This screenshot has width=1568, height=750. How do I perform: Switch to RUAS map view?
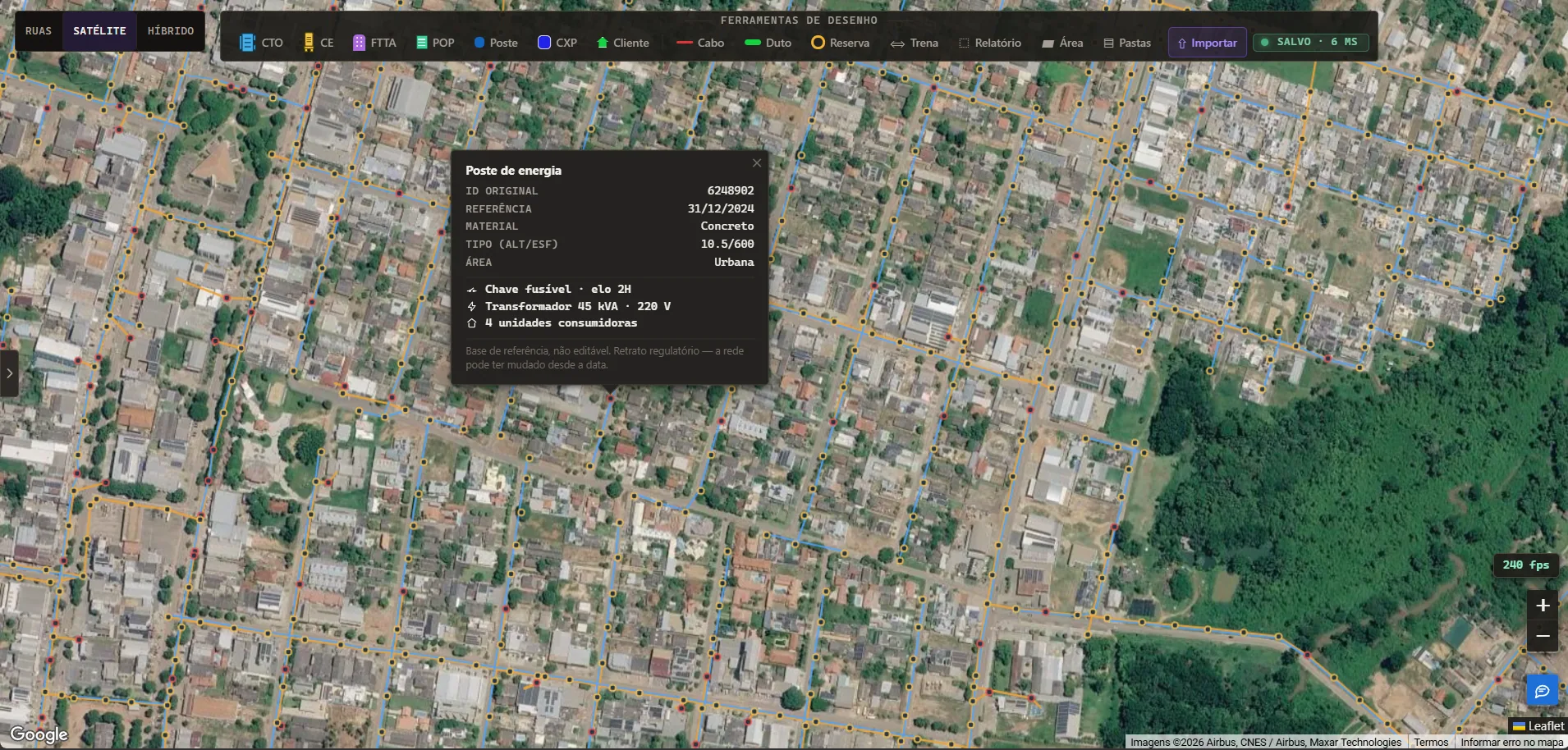39,31
